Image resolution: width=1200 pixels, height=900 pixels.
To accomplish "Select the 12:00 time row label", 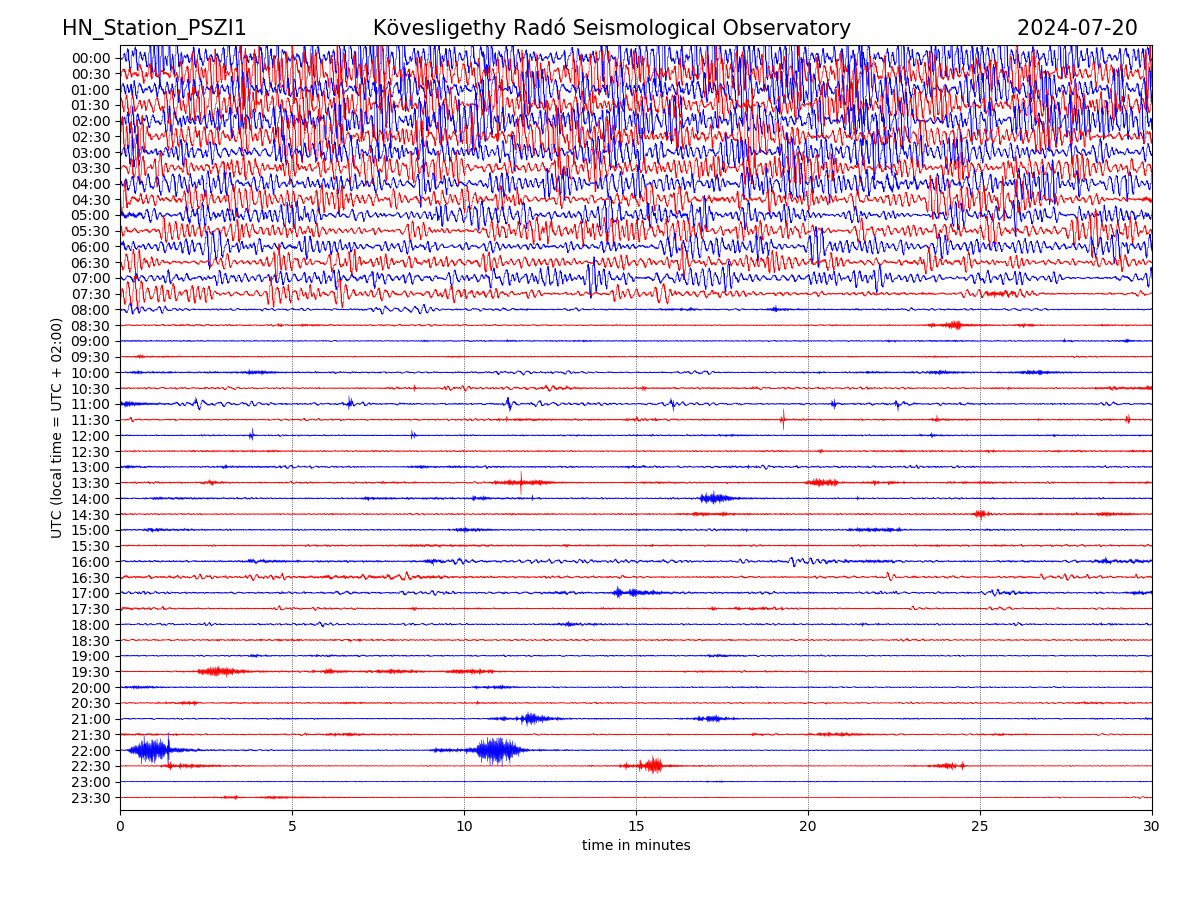I will point(90,436).
